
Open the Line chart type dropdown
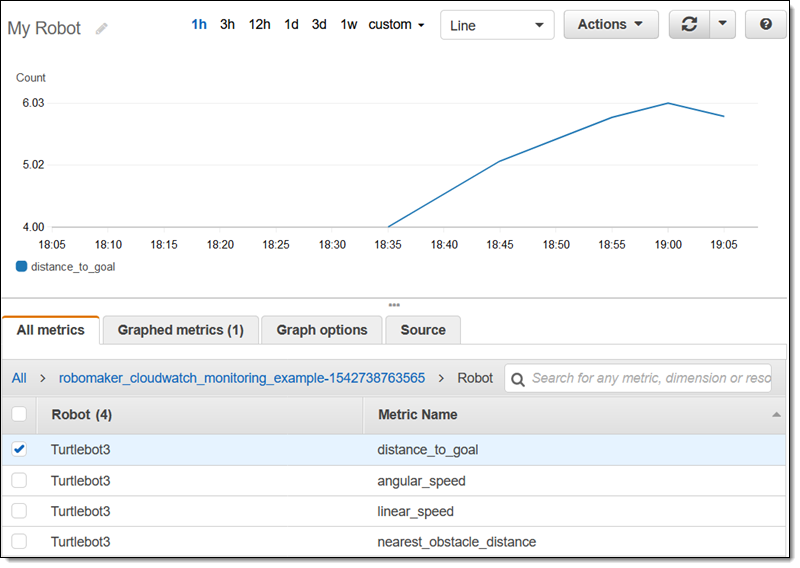tap(496, 25)
